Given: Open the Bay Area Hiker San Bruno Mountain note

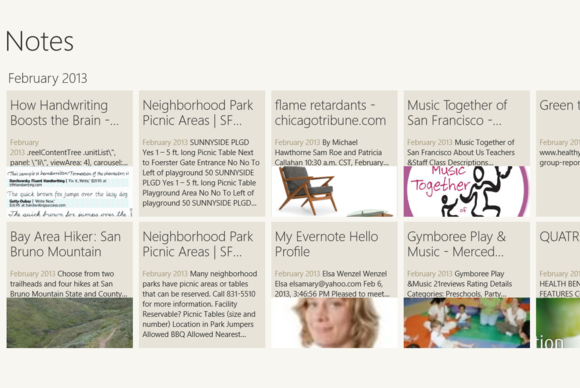Looking at the screenshot, I should click(x=70, y=285).
